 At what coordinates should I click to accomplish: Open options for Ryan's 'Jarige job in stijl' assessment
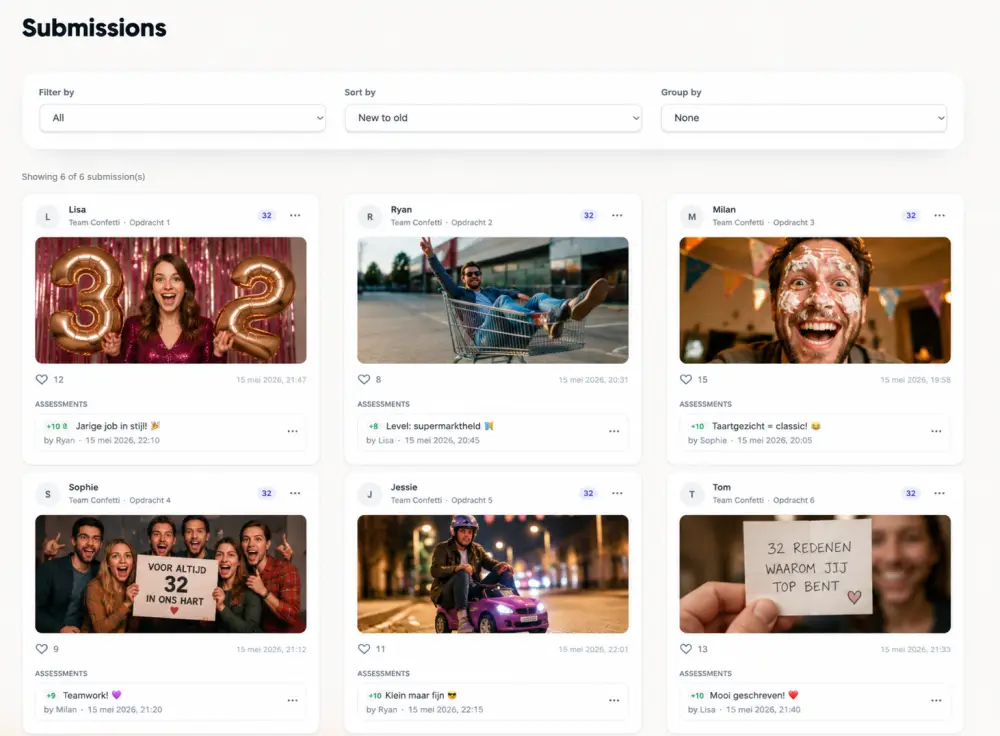point(292,432)
